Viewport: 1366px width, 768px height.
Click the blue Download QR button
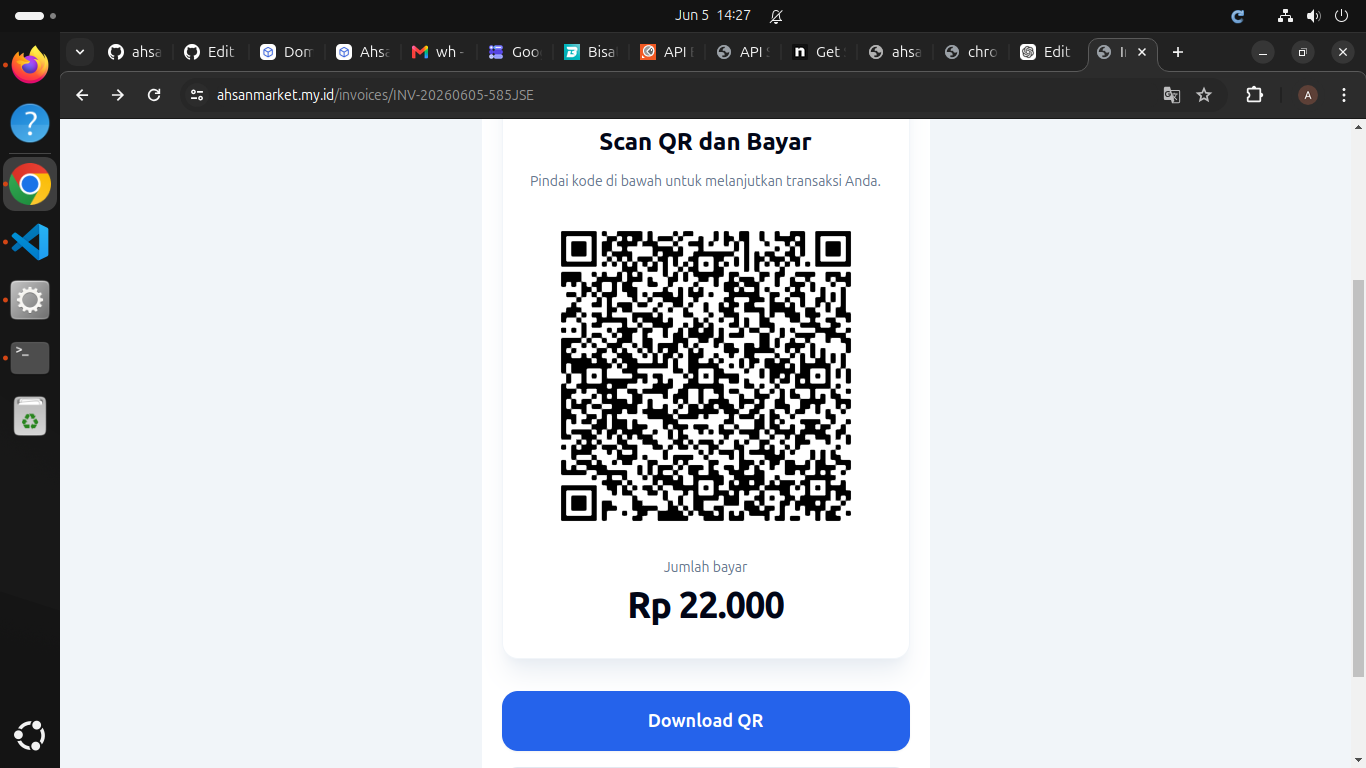point(706,721)
